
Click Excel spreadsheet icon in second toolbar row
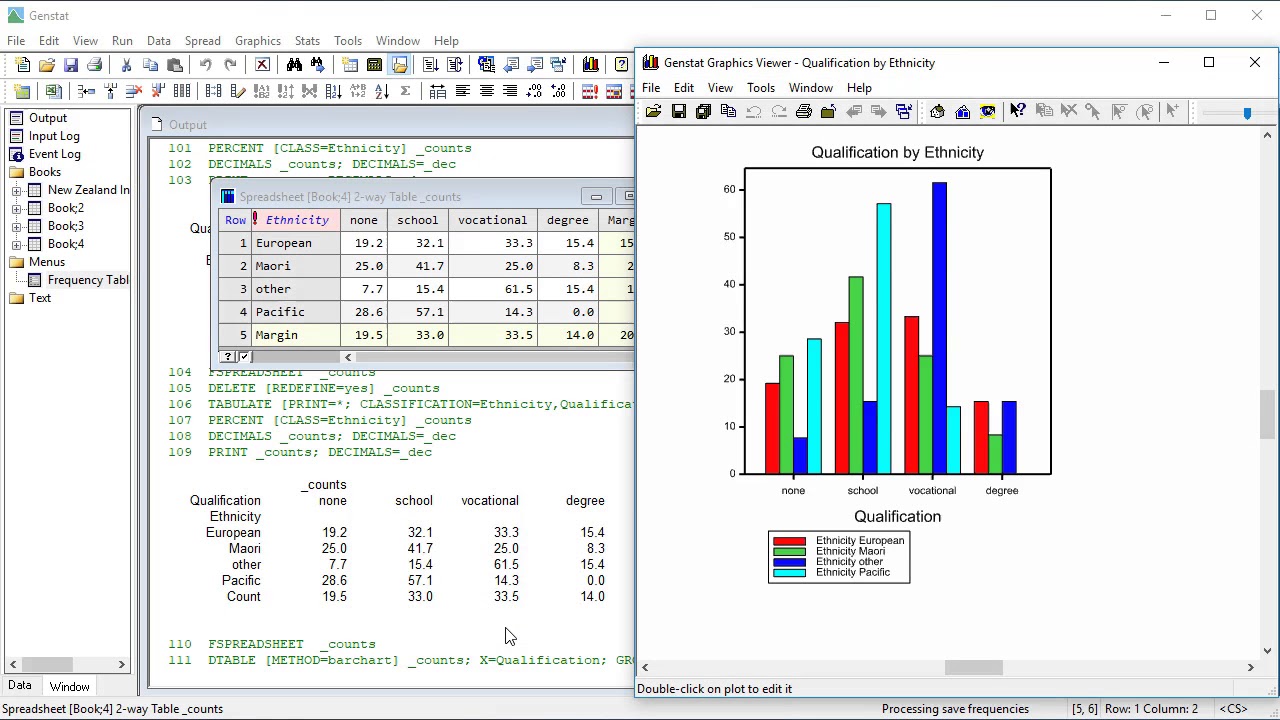[x=53, y=91]
